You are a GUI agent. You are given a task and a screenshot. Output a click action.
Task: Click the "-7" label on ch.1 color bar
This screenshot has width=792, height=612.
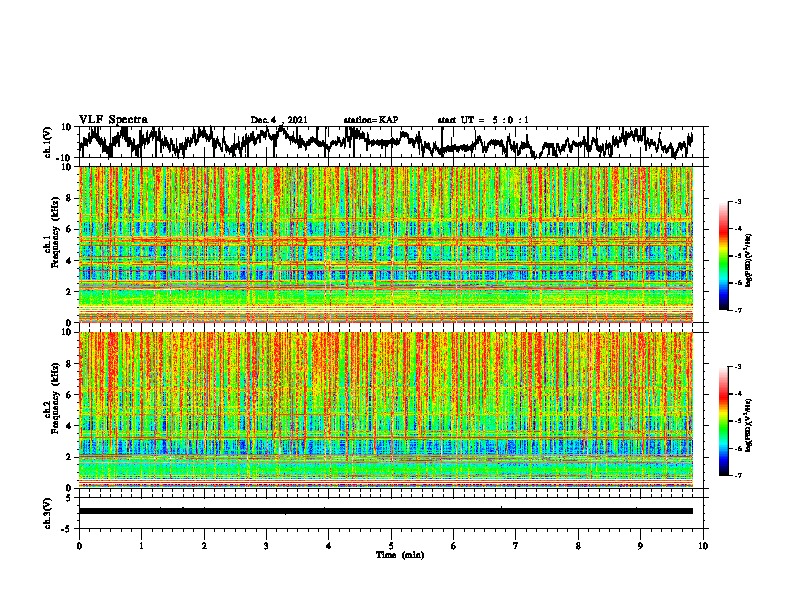pos(738,310)
